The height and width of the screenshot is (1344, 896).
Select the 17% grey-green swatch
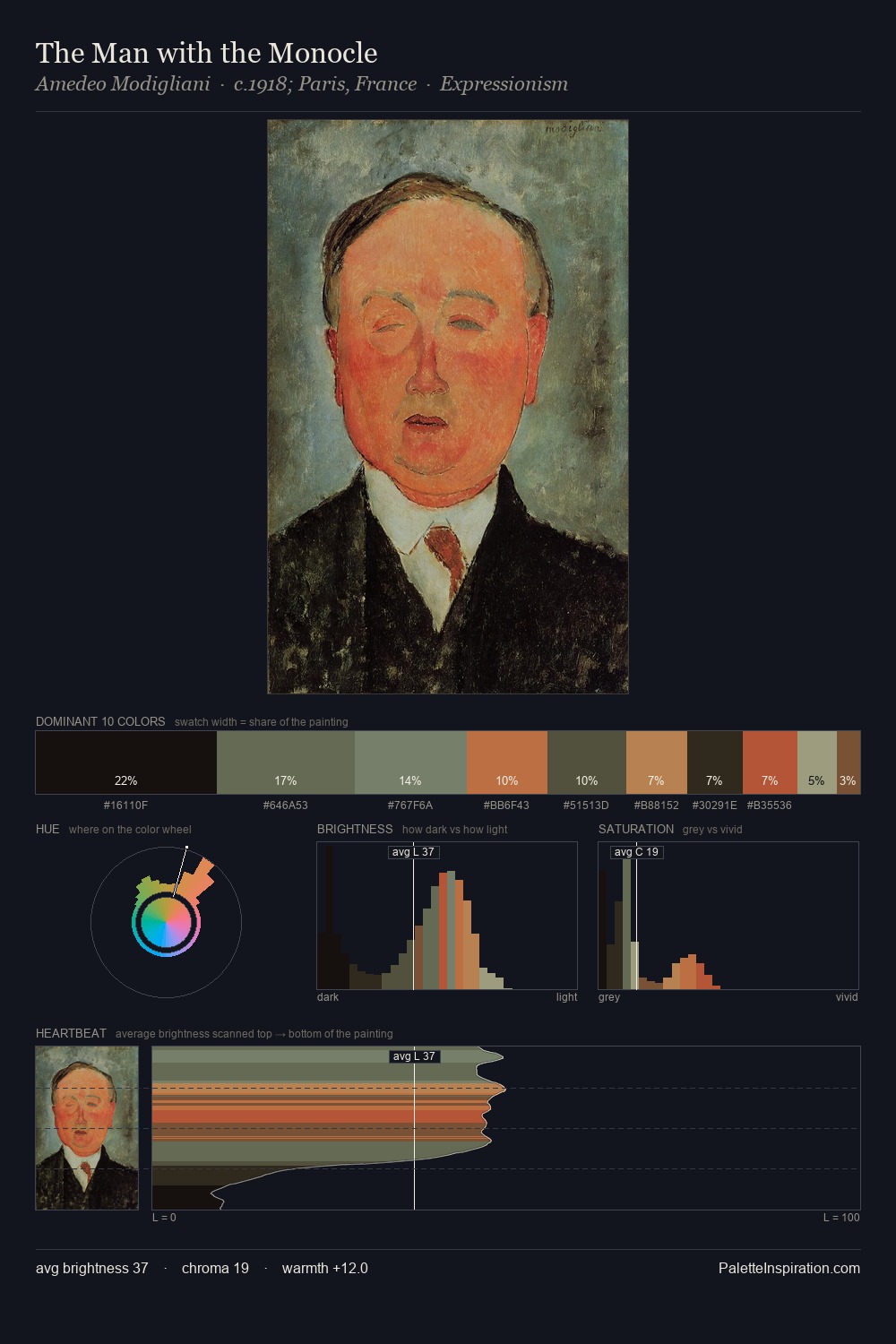(x=286, y=762)
